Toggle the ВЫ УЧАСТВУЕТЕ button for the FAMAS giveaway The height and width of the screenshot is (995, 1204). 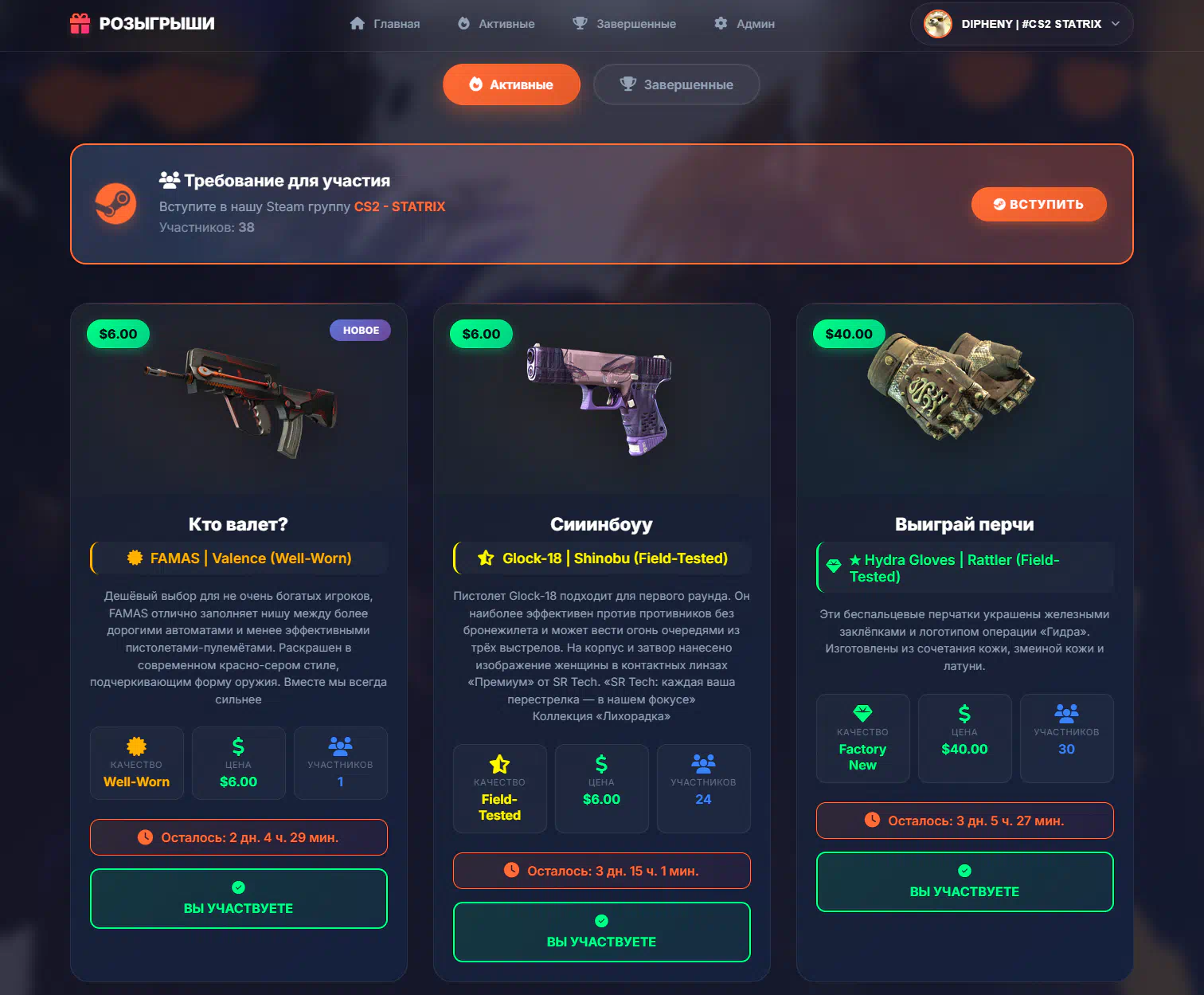click(239, 899)
